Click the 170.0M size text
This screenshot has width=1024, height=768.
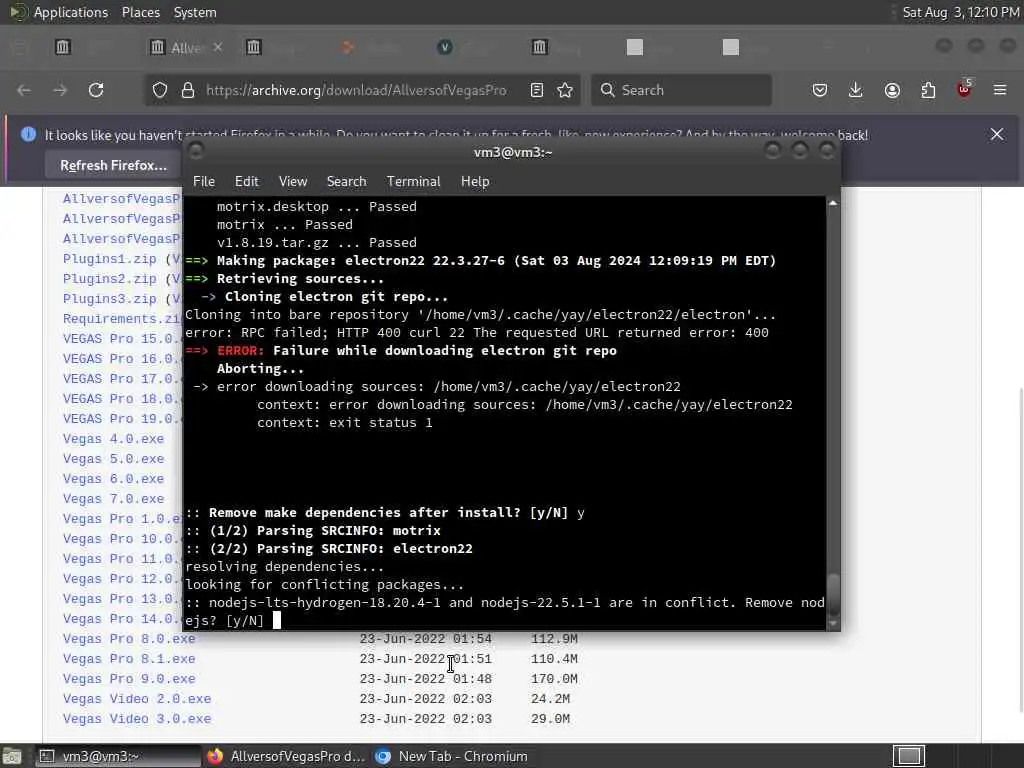(x=554, y=679)
